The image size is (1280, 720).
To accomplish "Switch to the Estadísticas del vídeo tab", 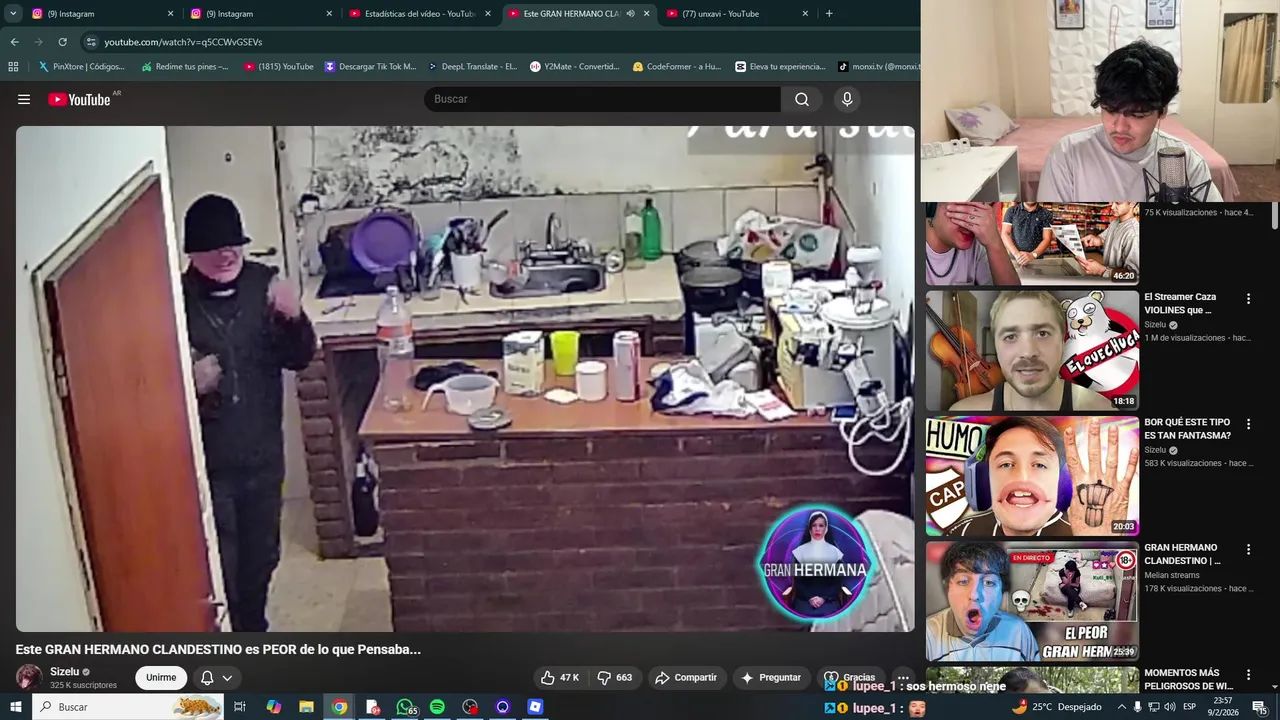I will [420, 13].
